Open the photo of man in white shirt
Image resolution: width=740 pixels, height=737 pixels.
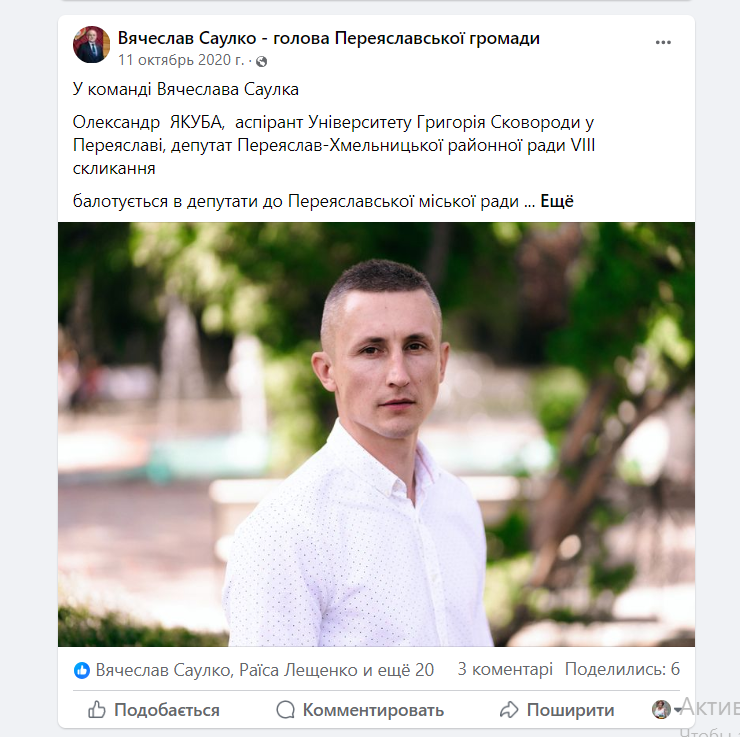376,434
